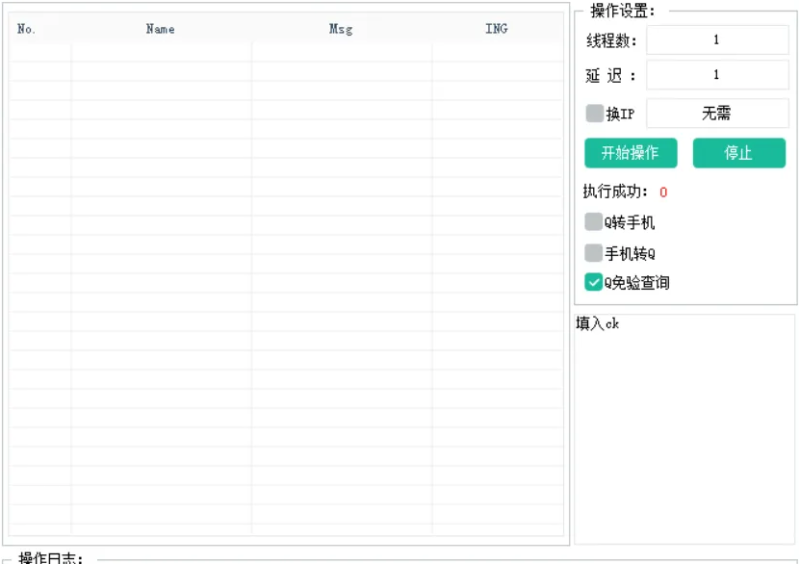
Task: Select the No. column header
Action: (x=27, y=29)
